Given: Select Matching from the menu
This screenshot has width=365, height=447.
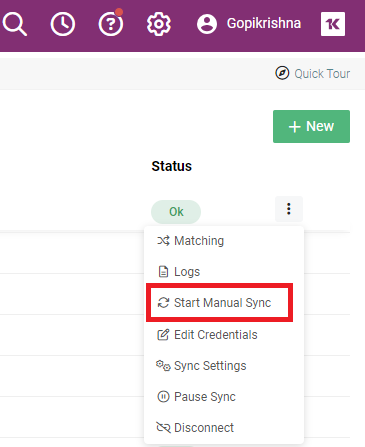Looking at the screenshot, I should [x=224, y=241].
